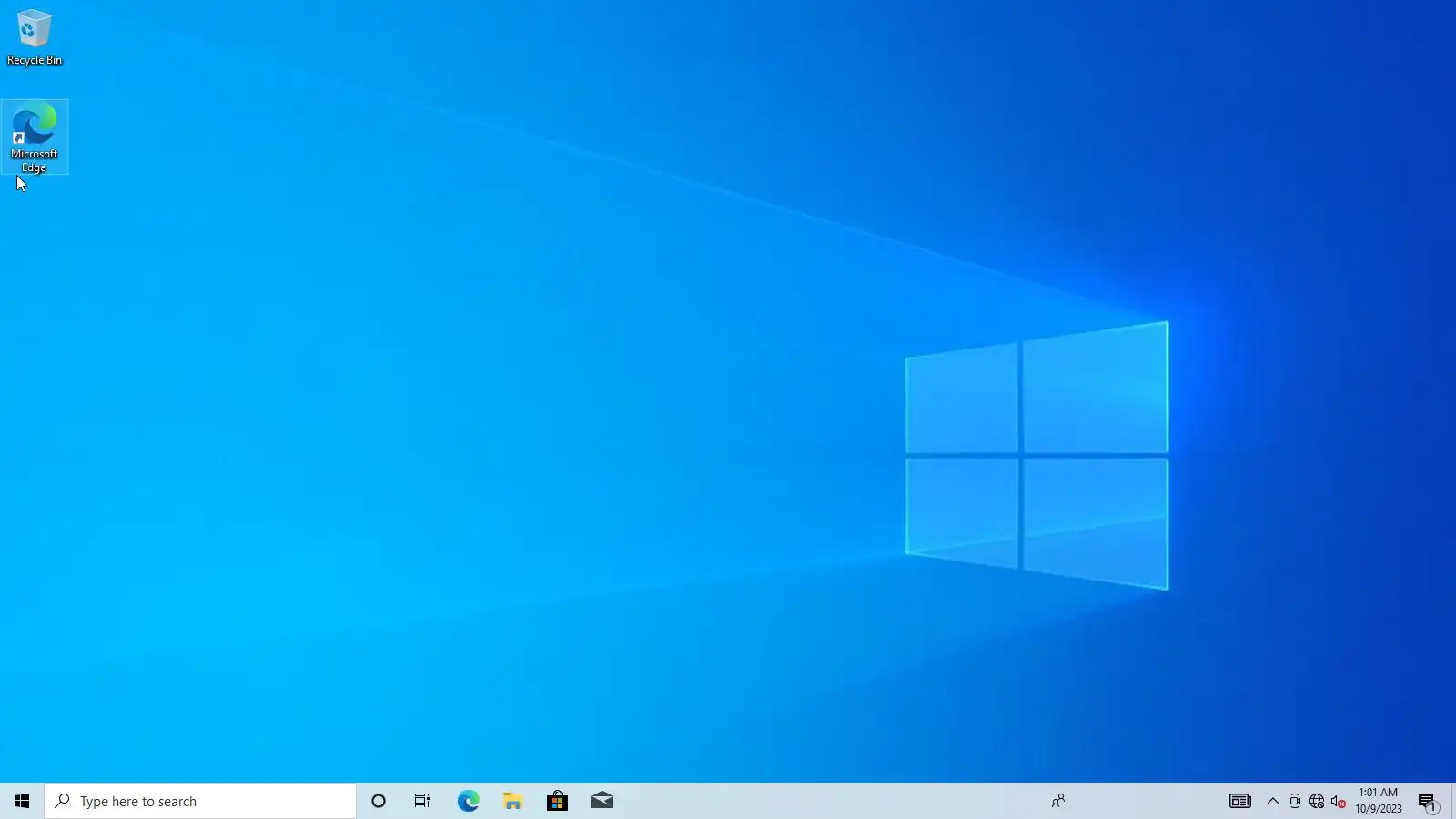1456x819 pixels.
Task: Open the clock showing 1:01 AM
Action: pyautogui.click(x=1378, y=801)
